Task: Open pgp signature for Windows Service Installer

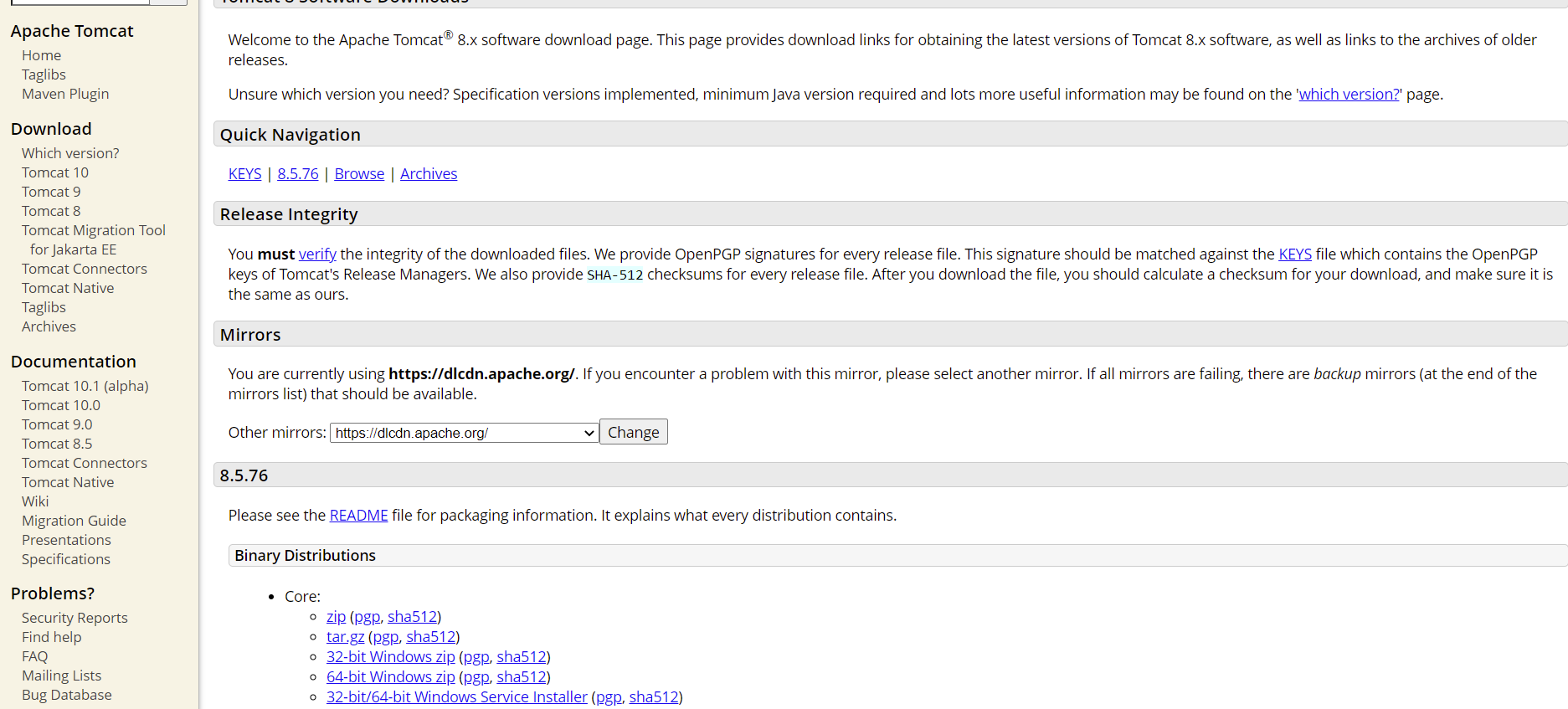Action: tap(609, 697)
